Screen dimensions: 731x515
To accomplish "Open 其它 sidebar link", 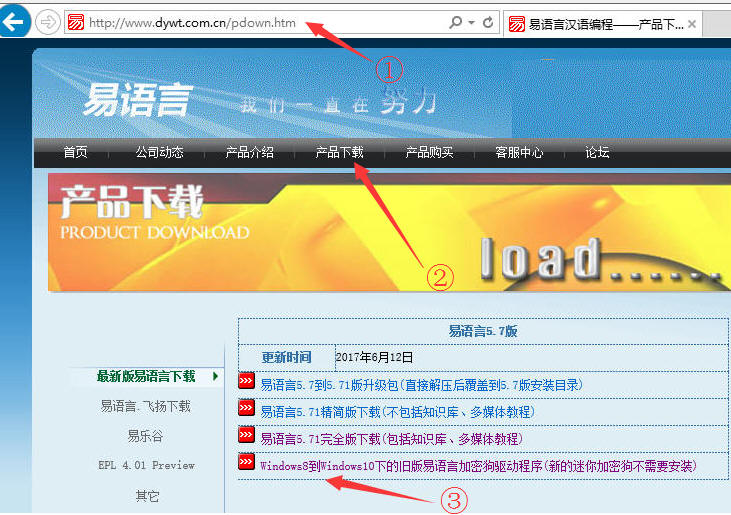I will (147, 496).
